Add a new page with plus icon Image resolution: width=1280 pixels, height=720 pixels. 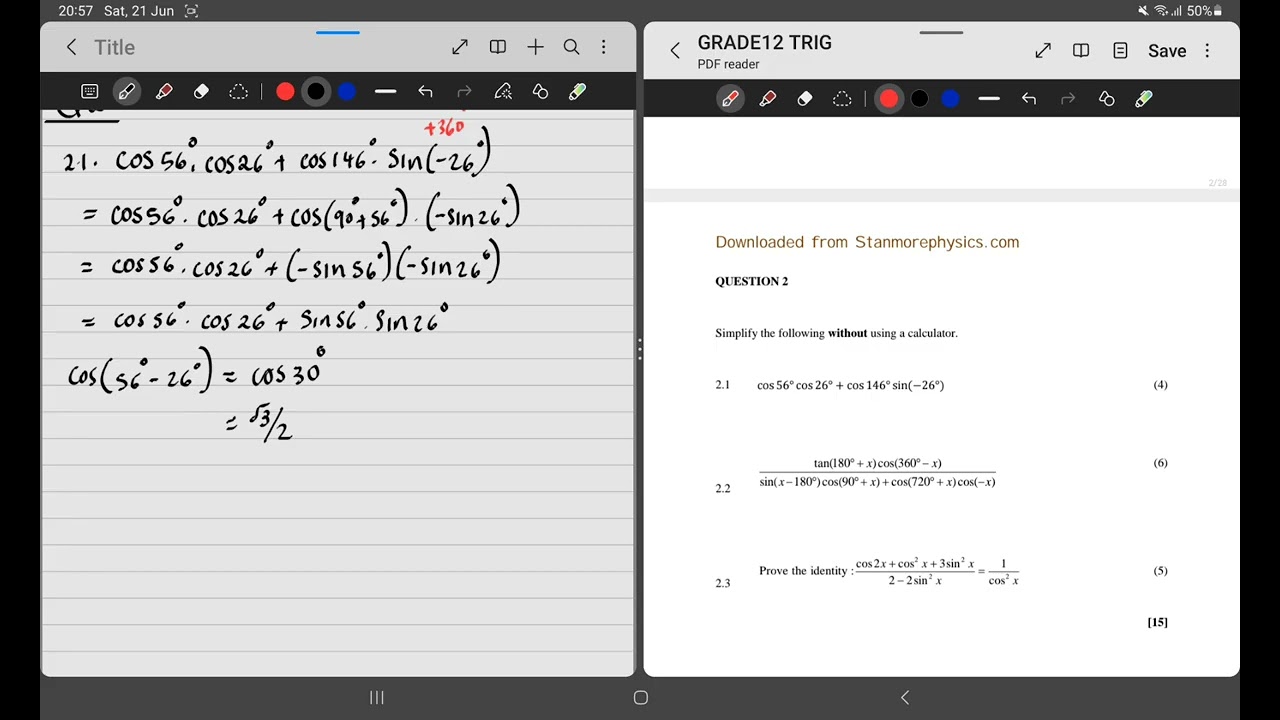tap(535, 47)
